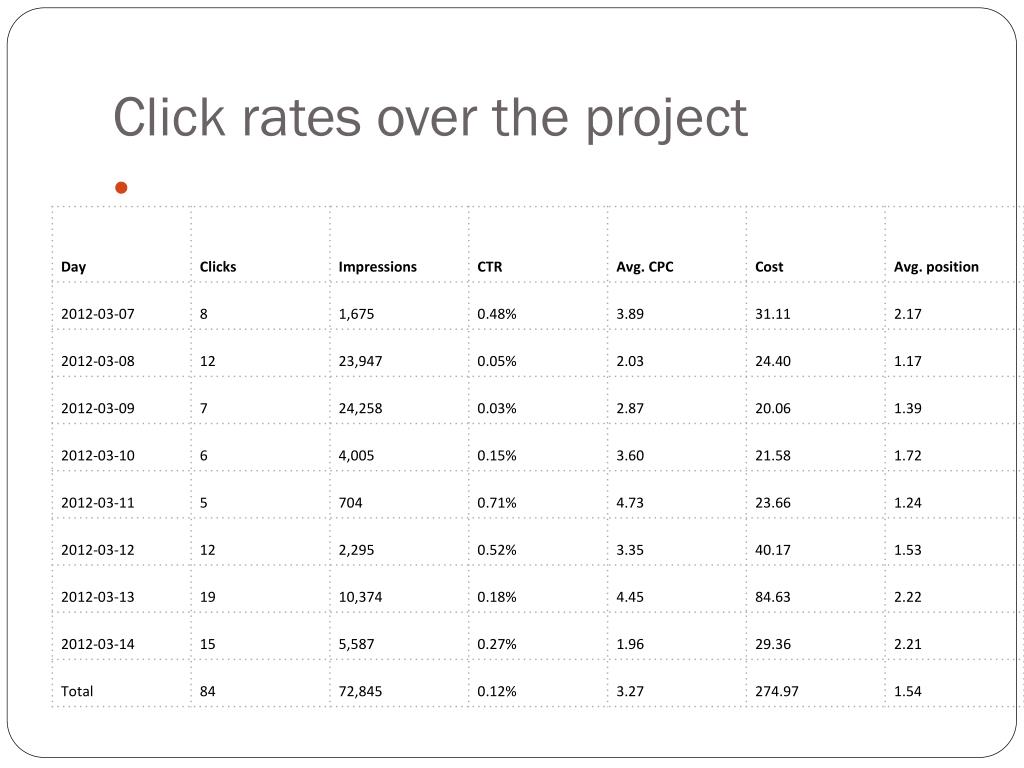Click the 84.63 cost cell

click(x=773, y=597)
